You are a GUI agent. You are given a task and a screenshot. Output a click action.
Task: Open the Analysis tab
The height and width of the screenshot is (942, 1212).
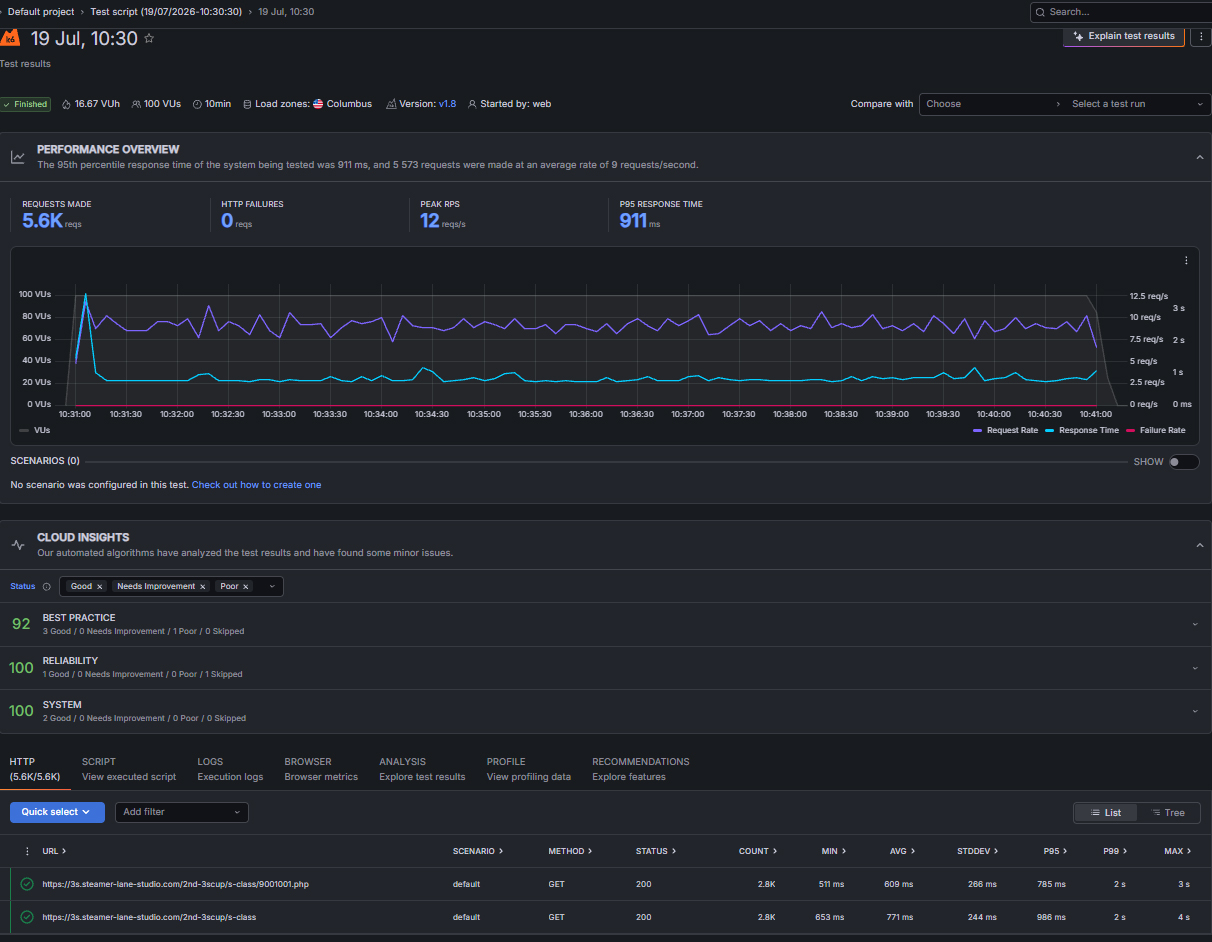pos(422,769)
